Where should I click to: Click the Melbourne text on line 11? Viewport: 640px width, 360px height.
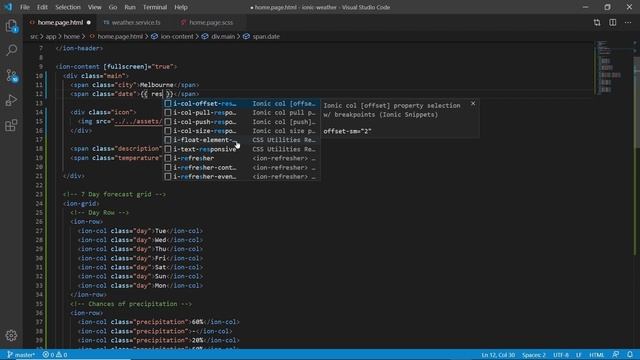157,85
